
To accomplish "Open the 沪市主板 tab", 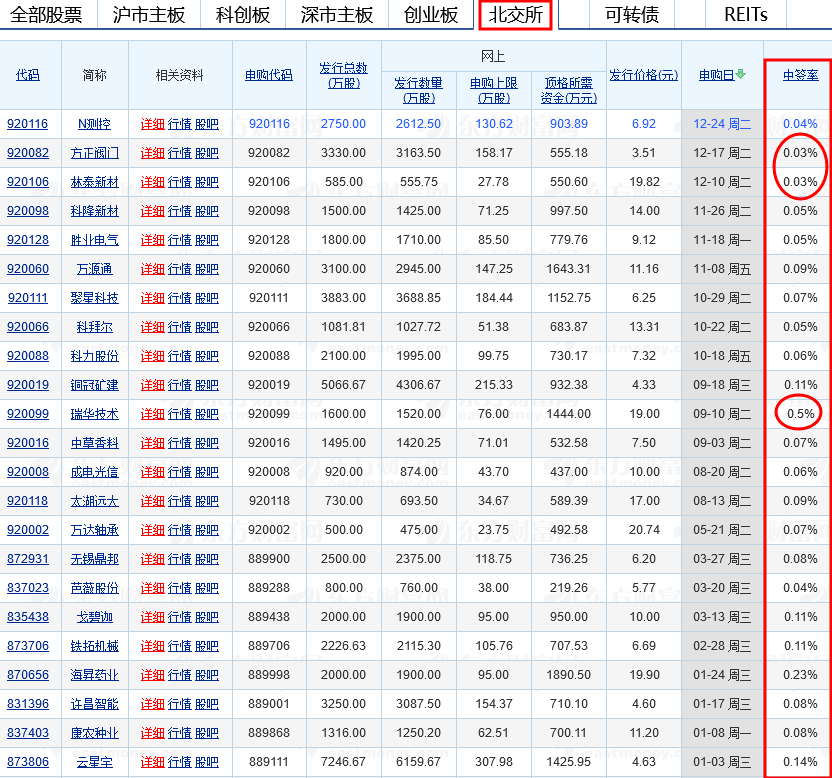I will [x=148, y=15].
